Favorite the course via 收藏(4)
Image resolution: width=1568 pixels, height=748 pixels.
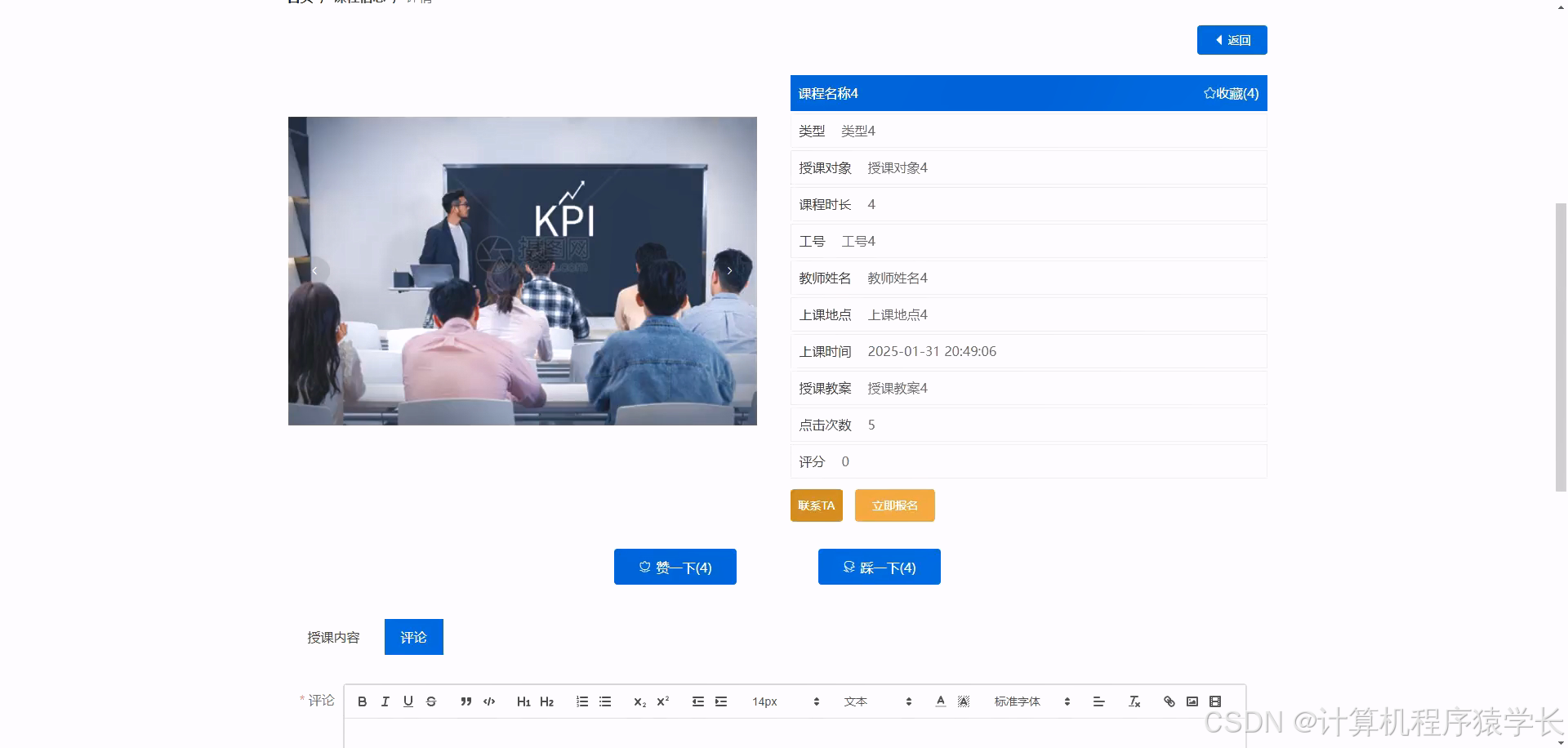point(1231,93)
